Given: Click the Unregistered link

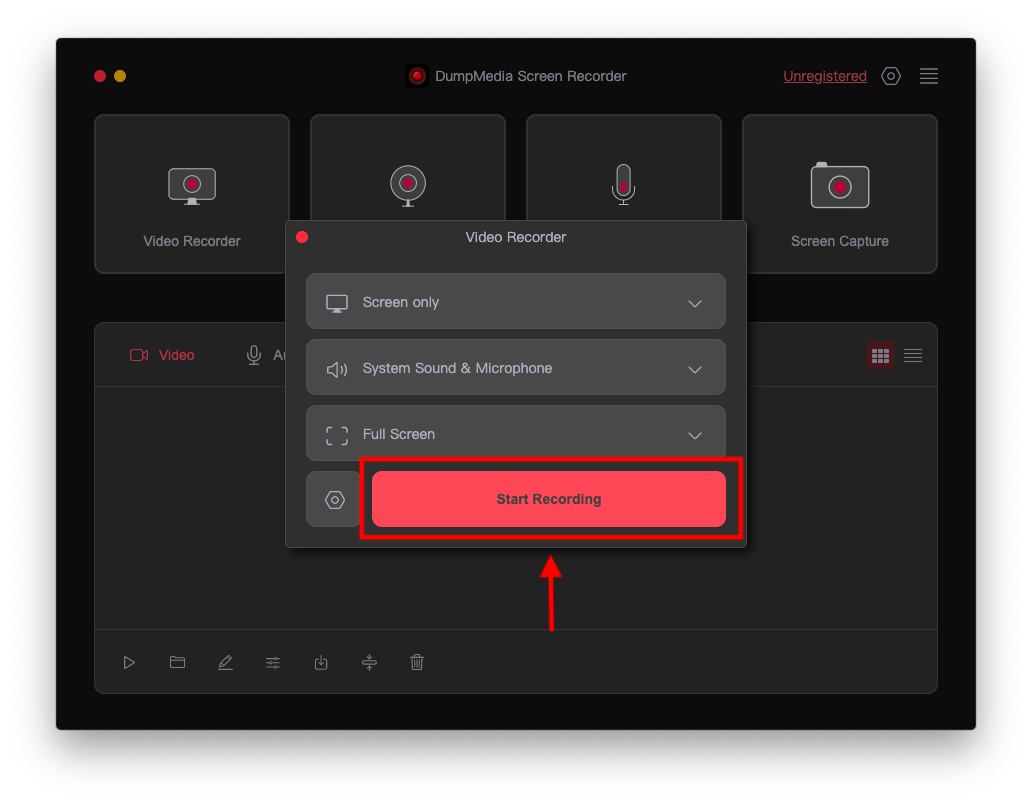Looking at the screenshot, I should [825, 76].
